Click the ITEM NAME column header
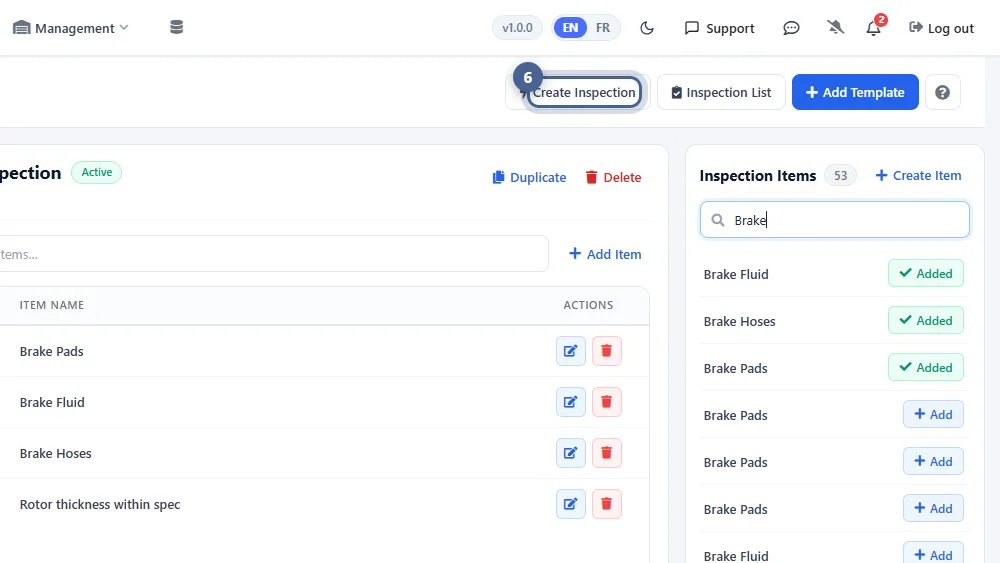Viewport: 1000px width, 563px height. pyautogui.click(x=52, y=305)
